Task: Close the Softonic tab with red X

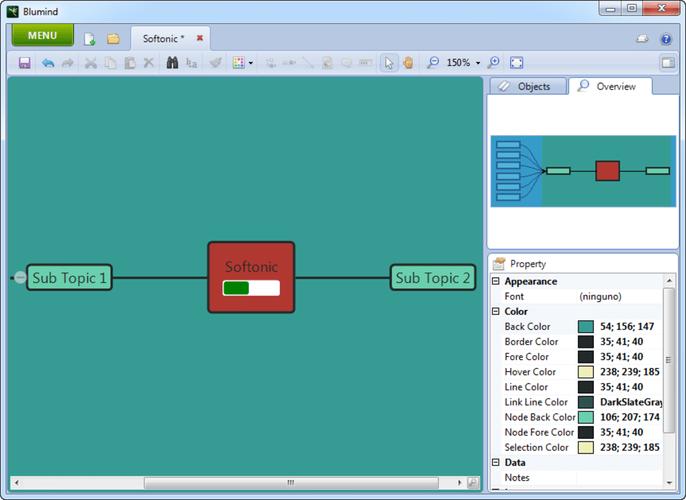Action: (x=200, y=38)
